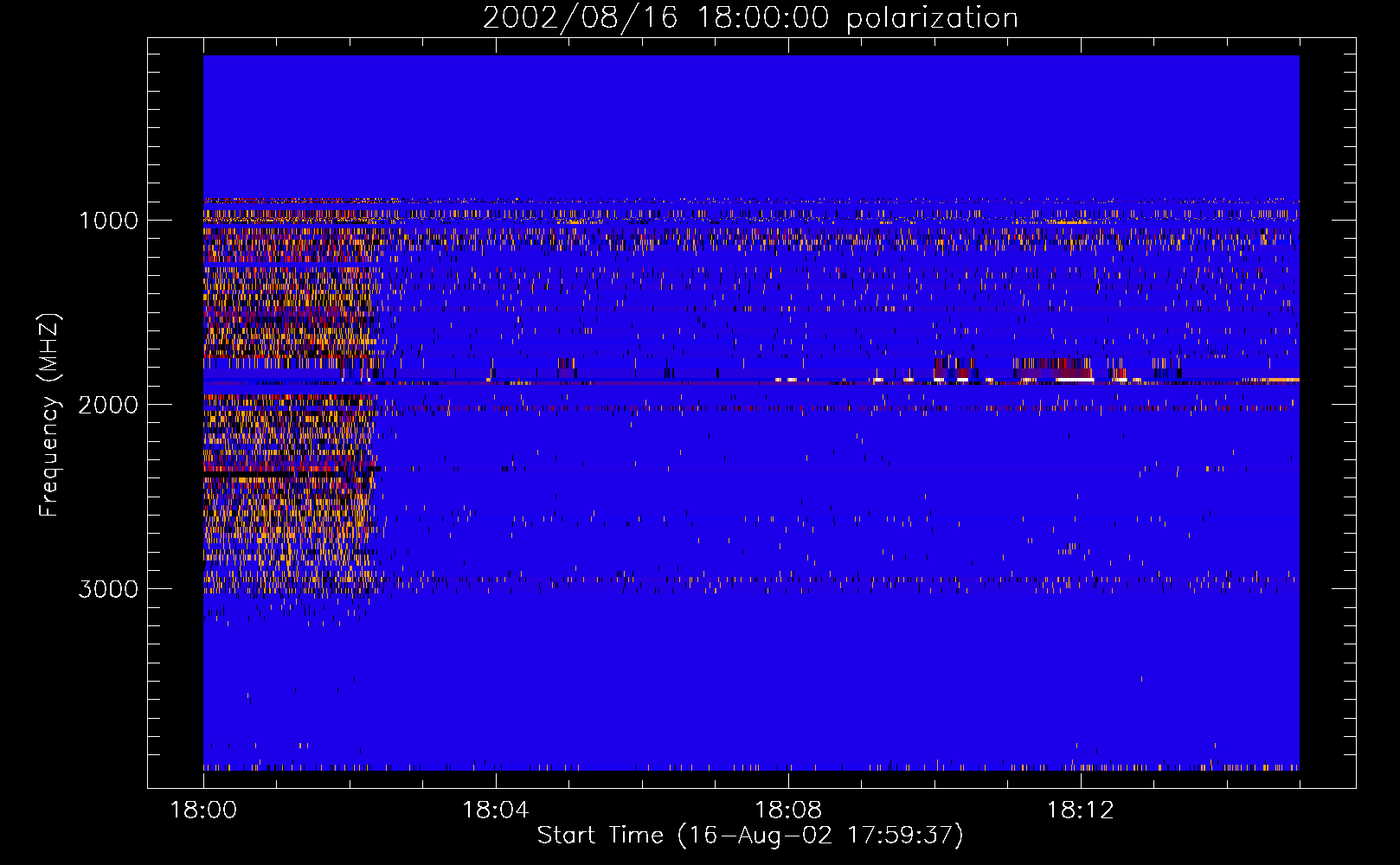This screenshot has height=865, width=1400.
Task: Select the "Start Time (16-Aug-02 17:59:37)" axis label
Action: coord(750,836)
